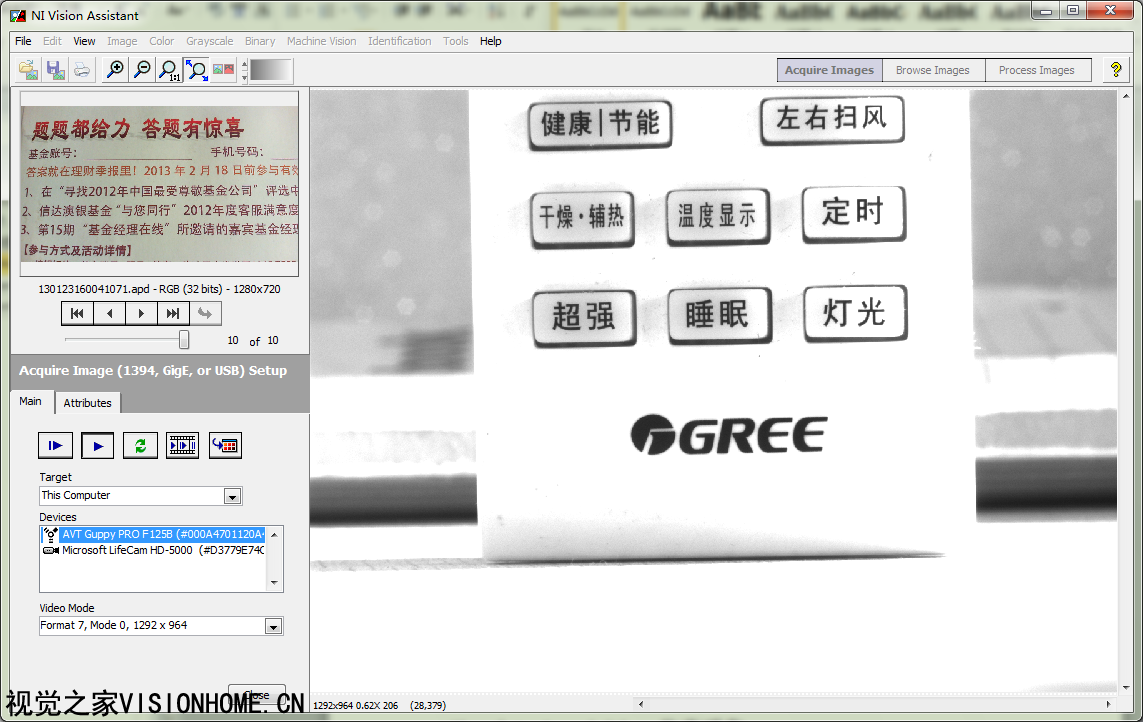Open the Video Mode dropdown

pyautogui.click(x=273, y=626)
